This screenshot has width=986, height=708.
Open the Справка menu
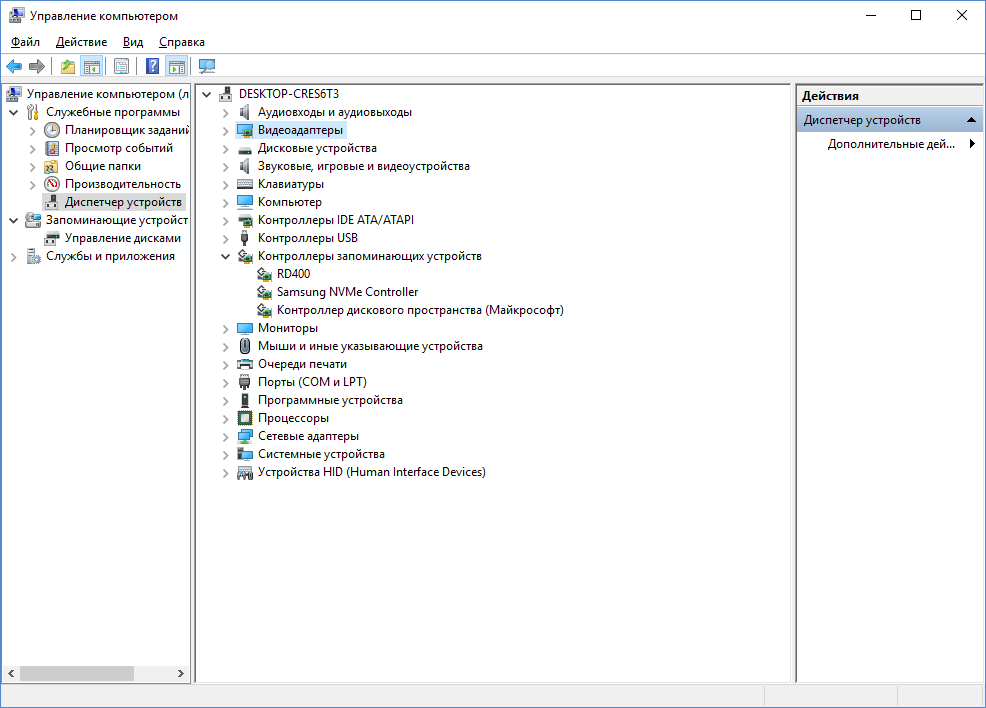[182, 42]
